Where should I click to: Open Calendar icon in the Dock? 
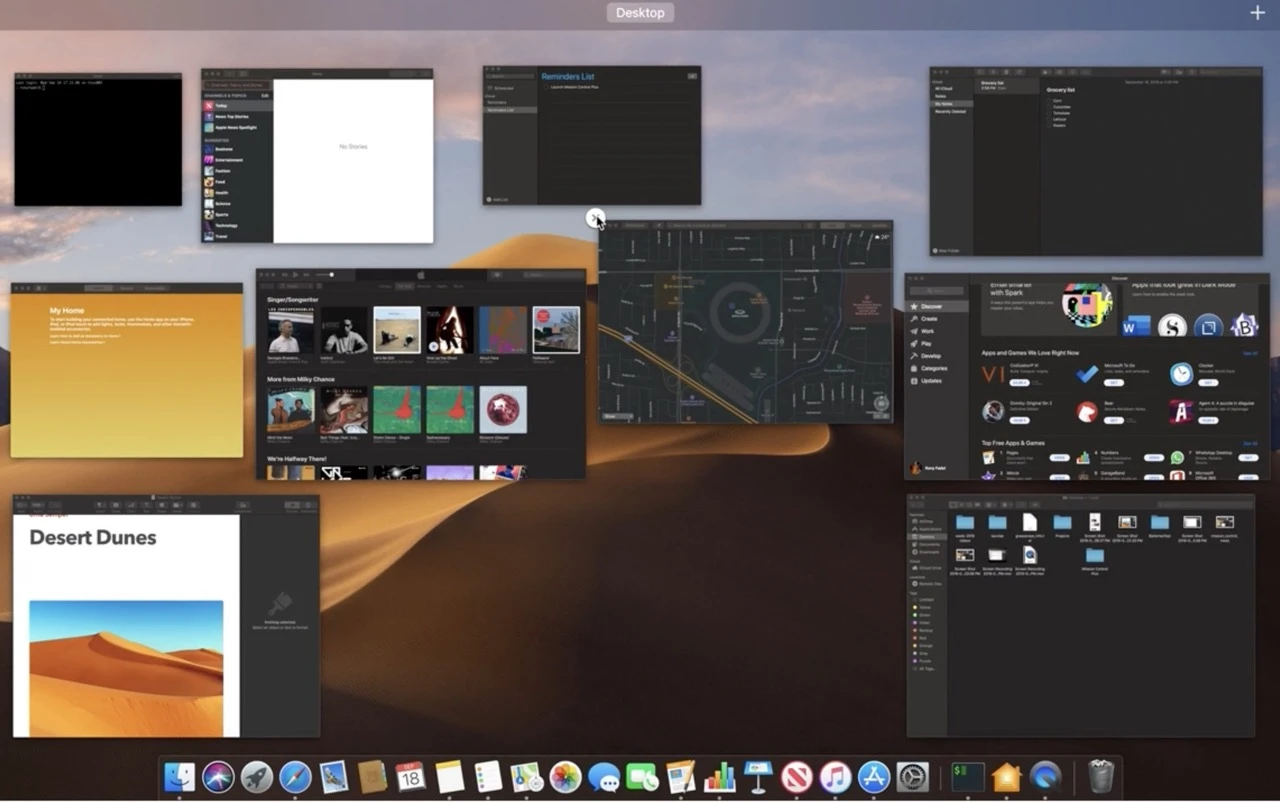point(411,777)
